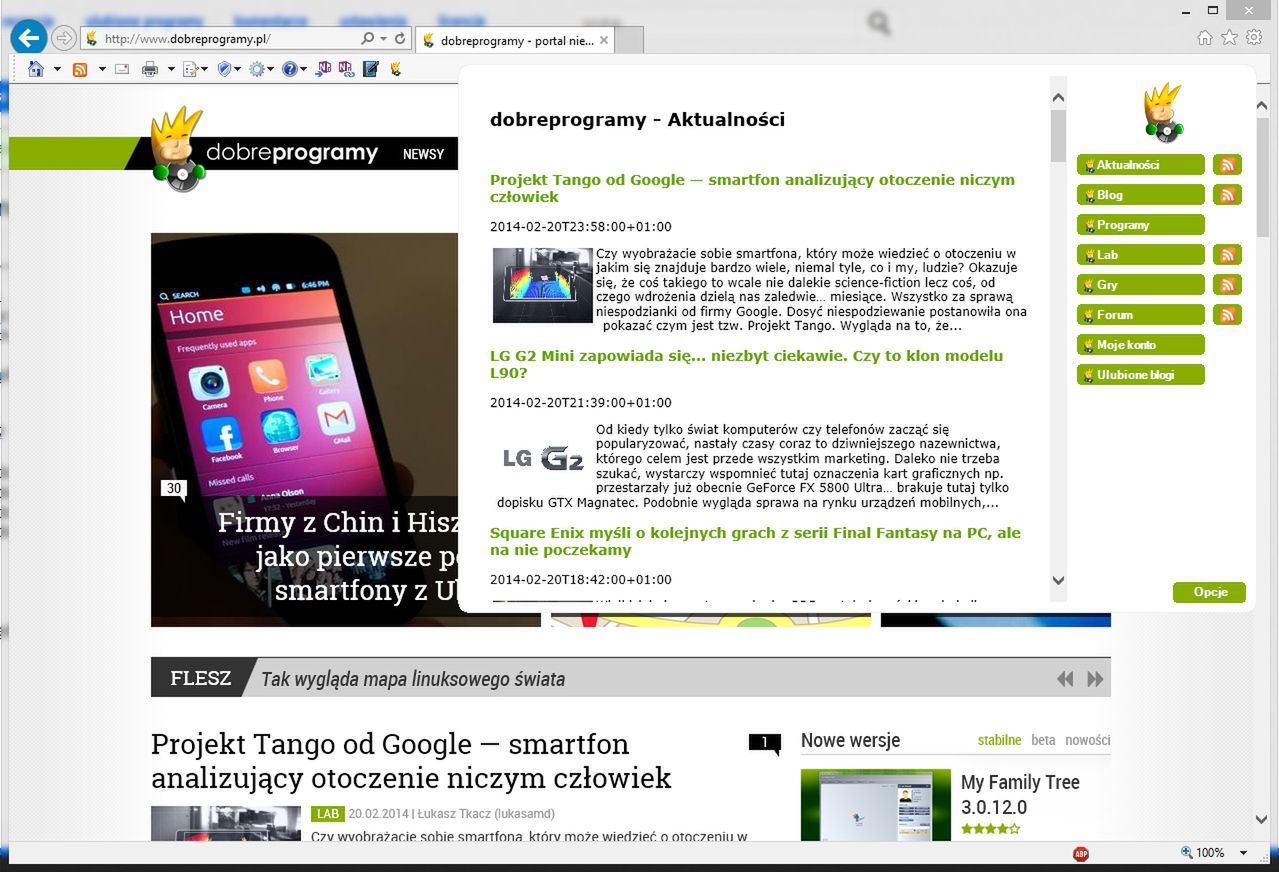Open the Tools gear menu in command bar
1279x872 pixels.
(261, 69)
